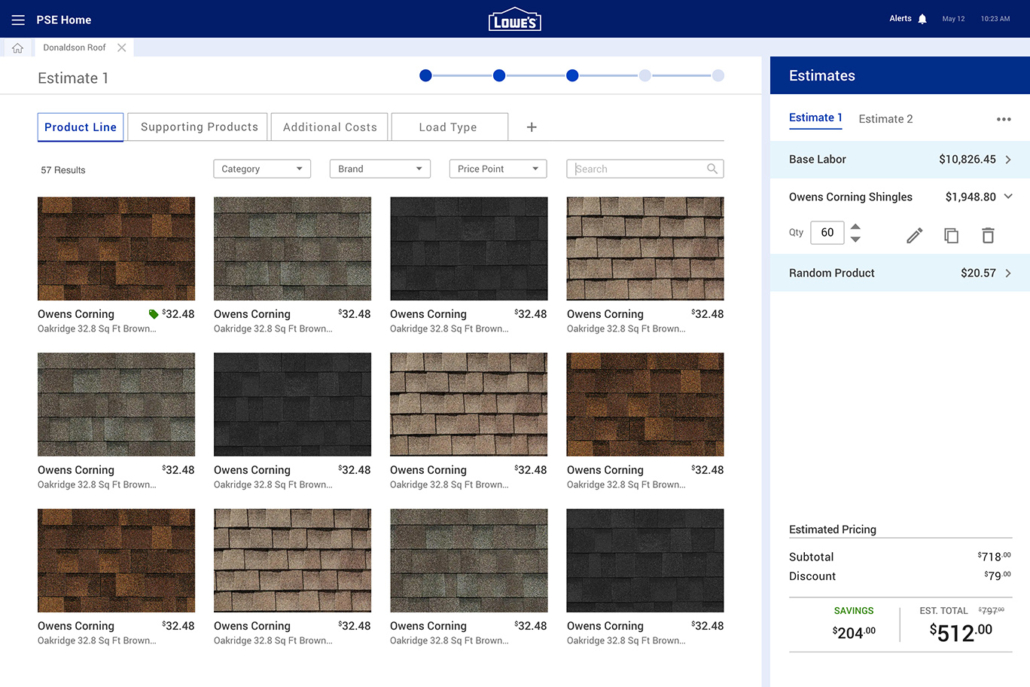This screenshot has height=687, width=1030.
Task: Add a new tab with plus icon
Action: click(531, 127)
